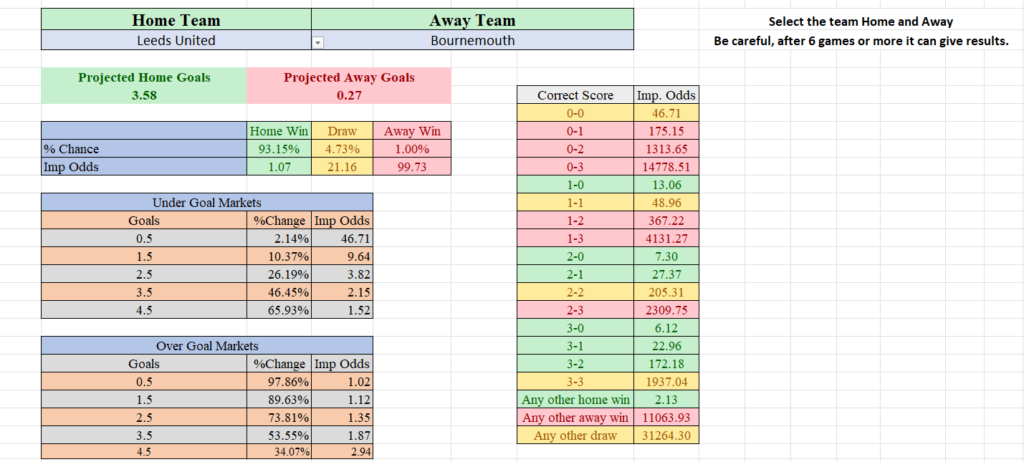Click the 3-3 correct score cell
Screen dimensions: 1024x462
tap(575, 382)
